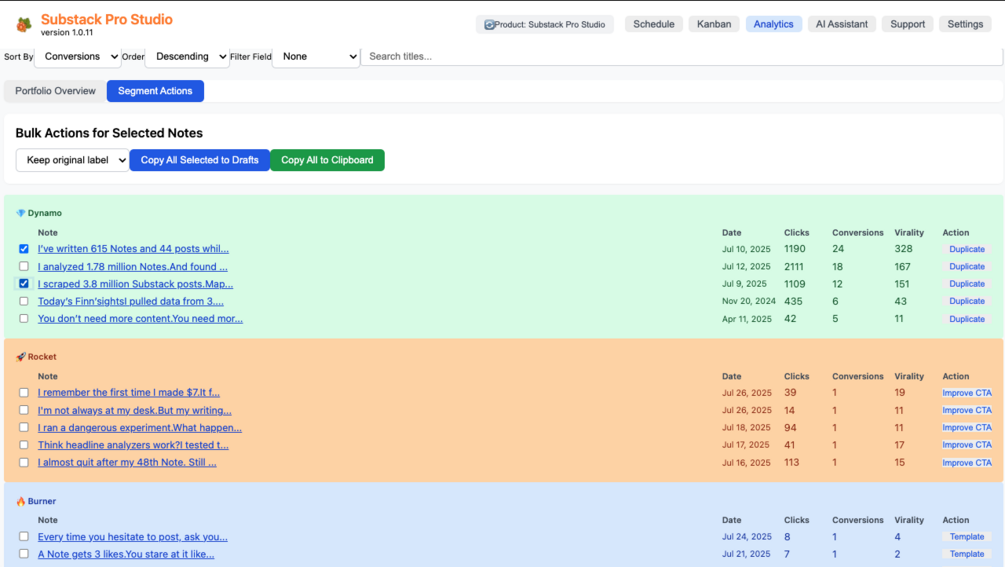
Task: Switch to the Portfolio Overview tab
Action: coord(55,91)
